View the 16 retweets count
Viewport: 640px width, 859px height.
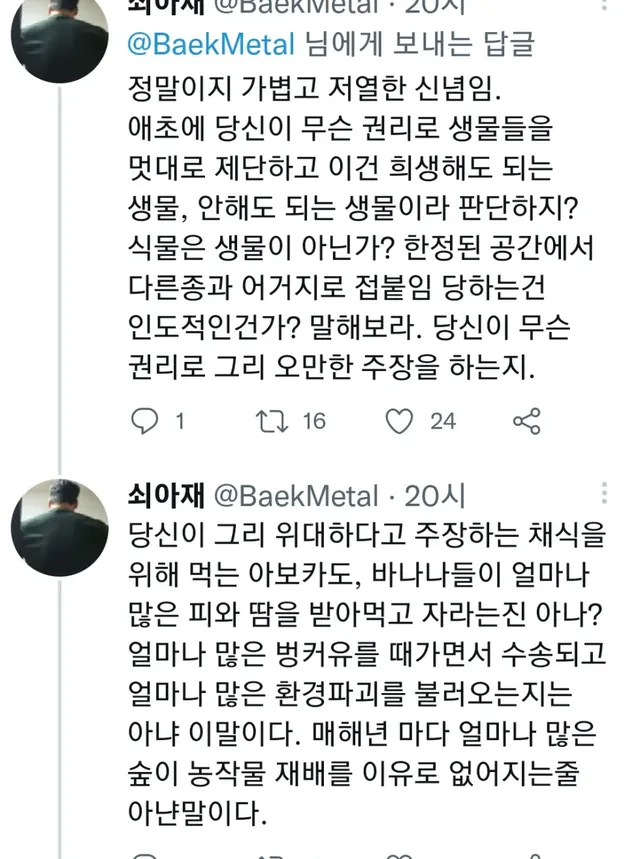(314, 421)
